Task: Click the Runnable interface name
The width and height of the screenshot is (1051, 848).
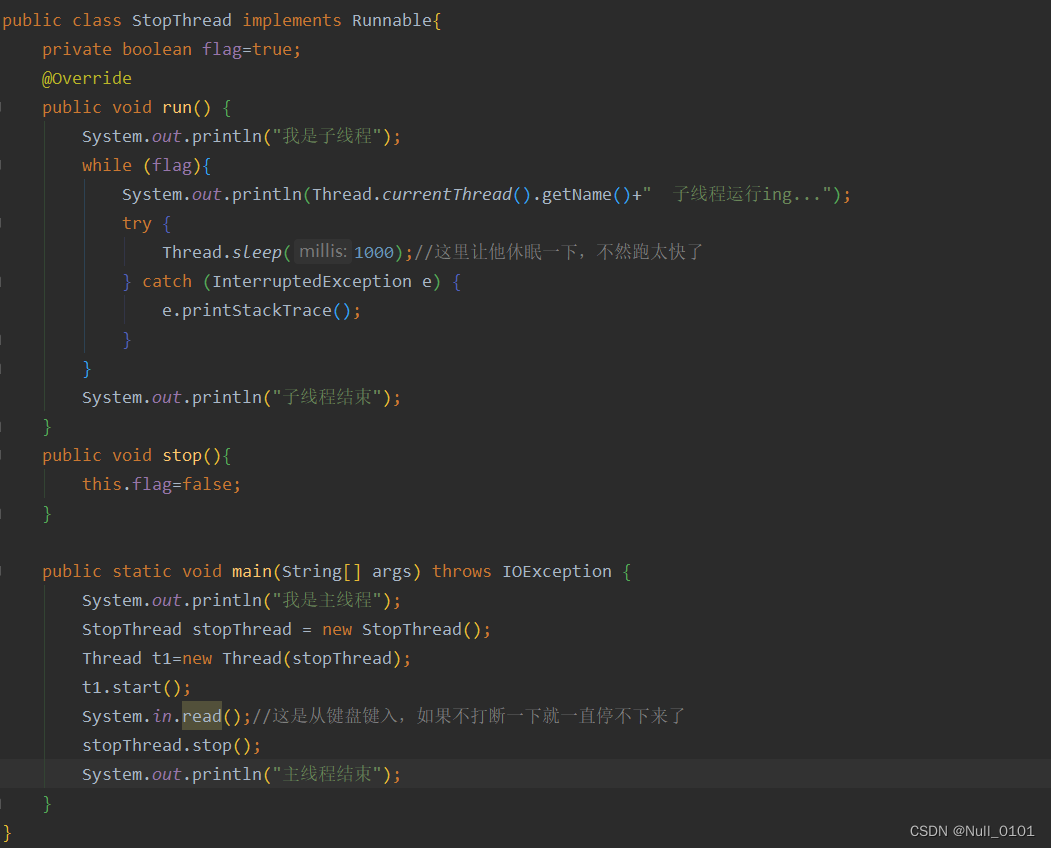Action: 392,21
